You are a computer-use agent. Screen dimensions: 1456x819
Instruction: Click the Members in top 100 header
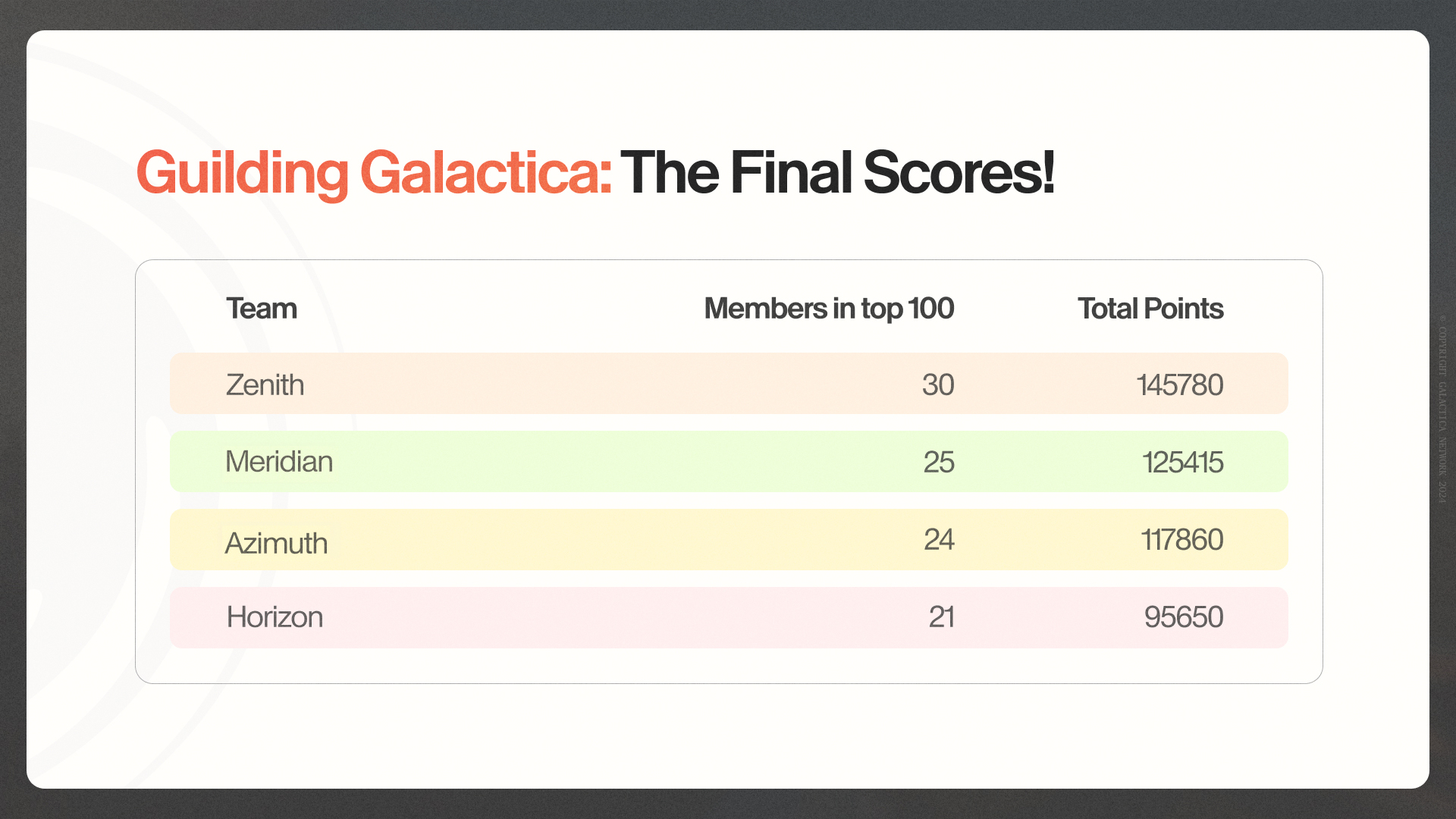829,309
